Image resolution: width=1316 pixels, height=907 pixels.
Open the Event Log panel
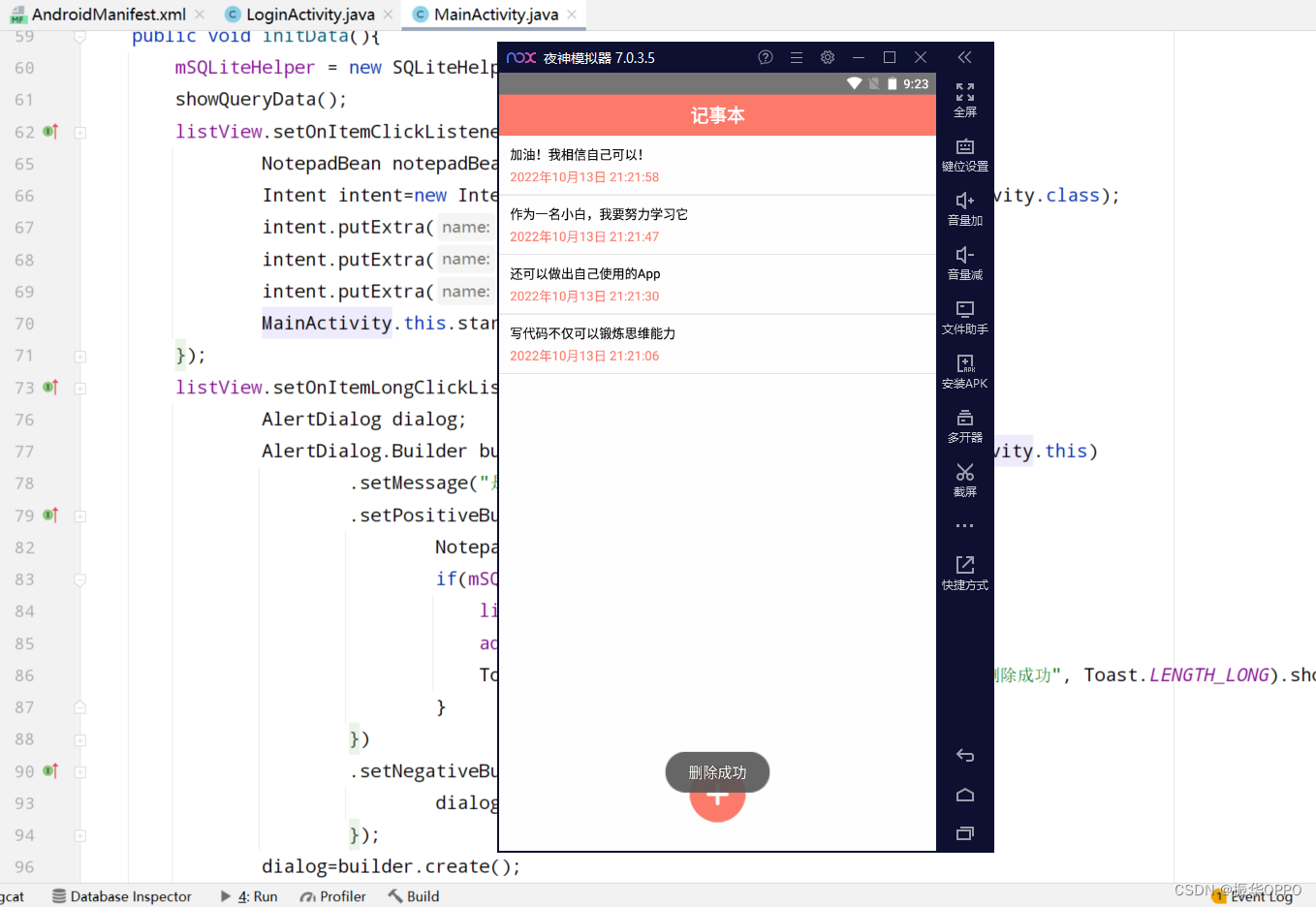click(x=1253, y=896)
